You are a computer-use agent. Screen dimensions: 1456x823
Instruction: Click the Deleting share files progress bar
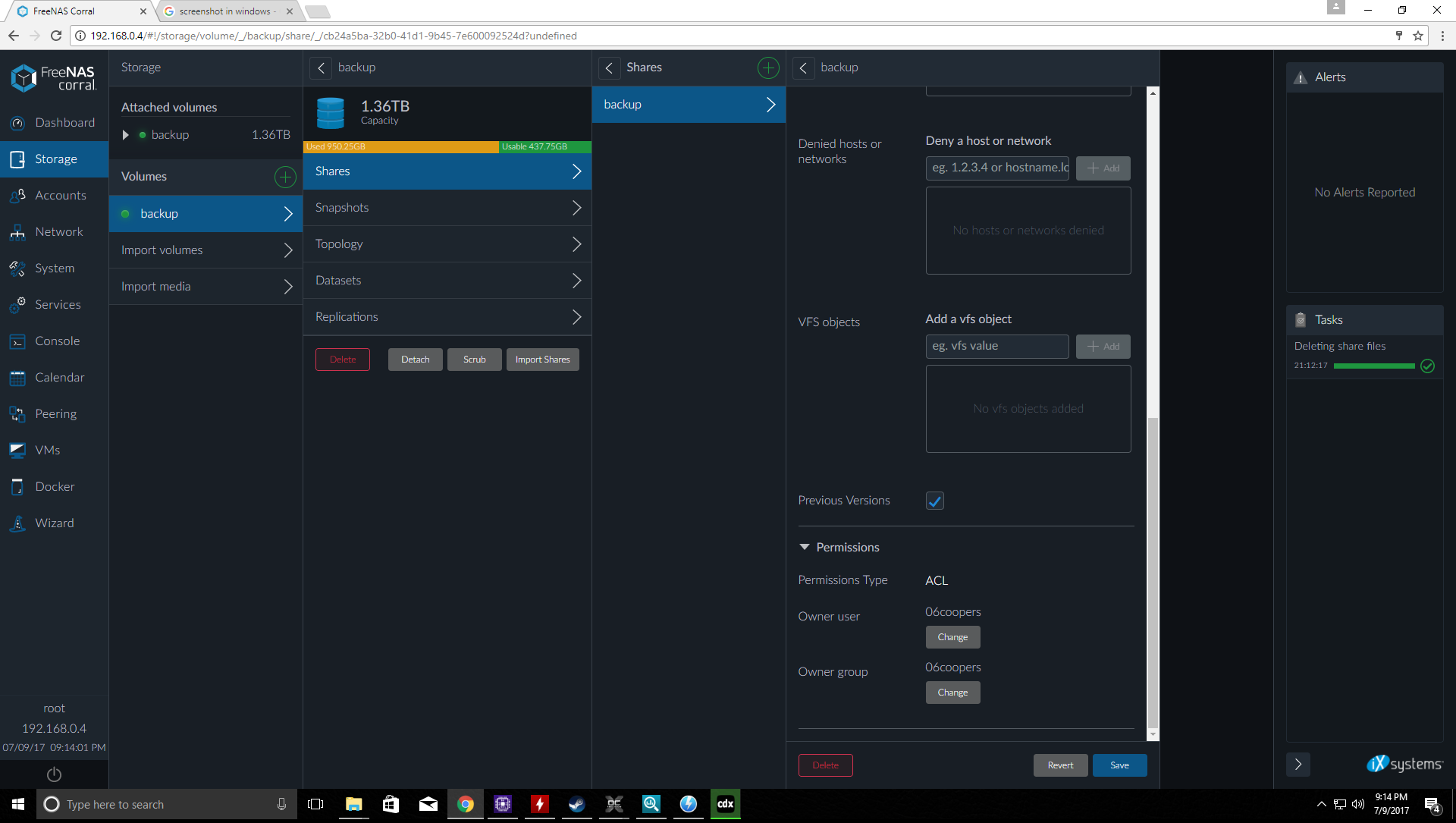point(1374,366)
